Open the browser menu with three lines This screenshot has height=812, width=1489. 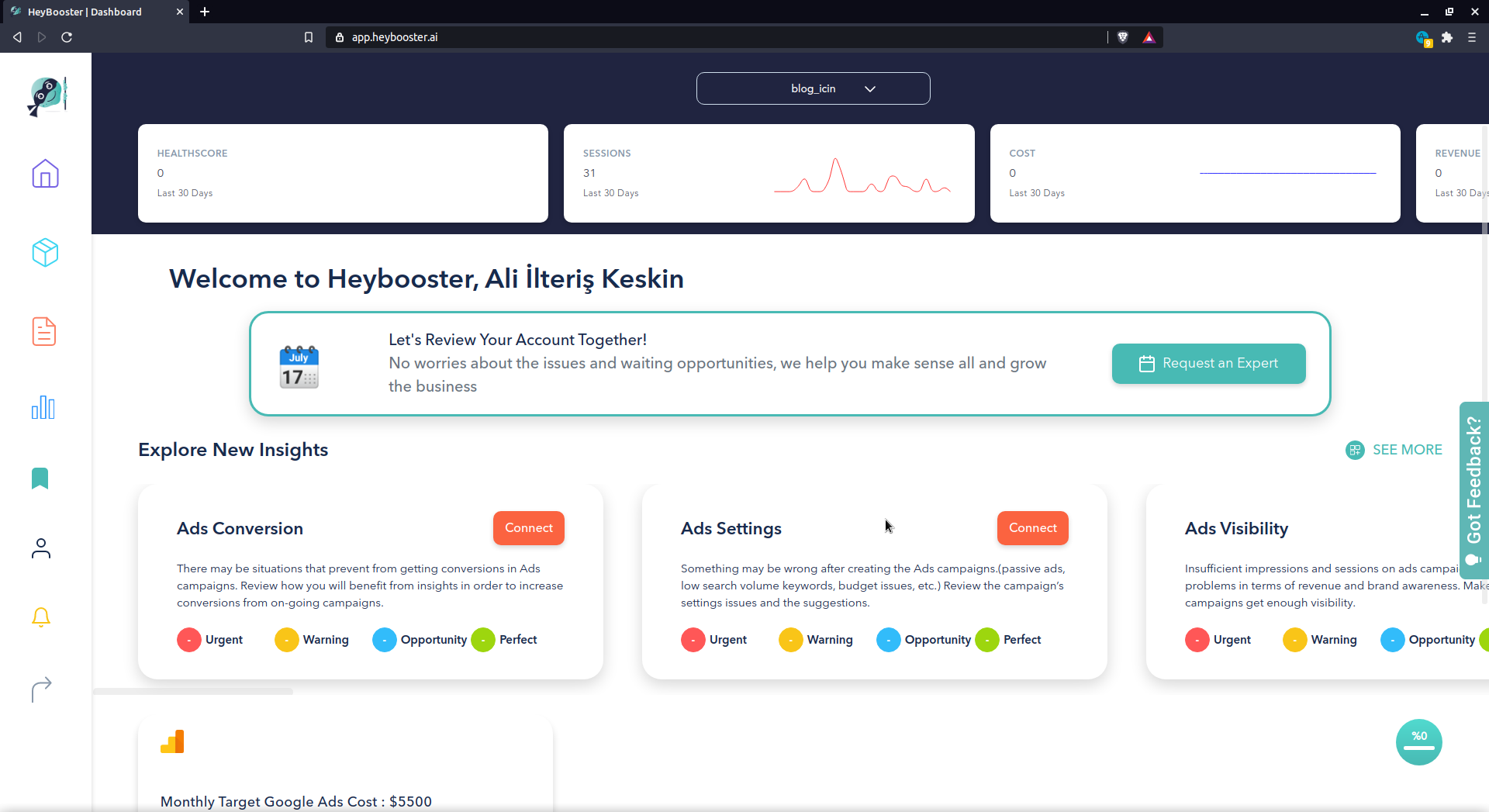point(1473,37)
